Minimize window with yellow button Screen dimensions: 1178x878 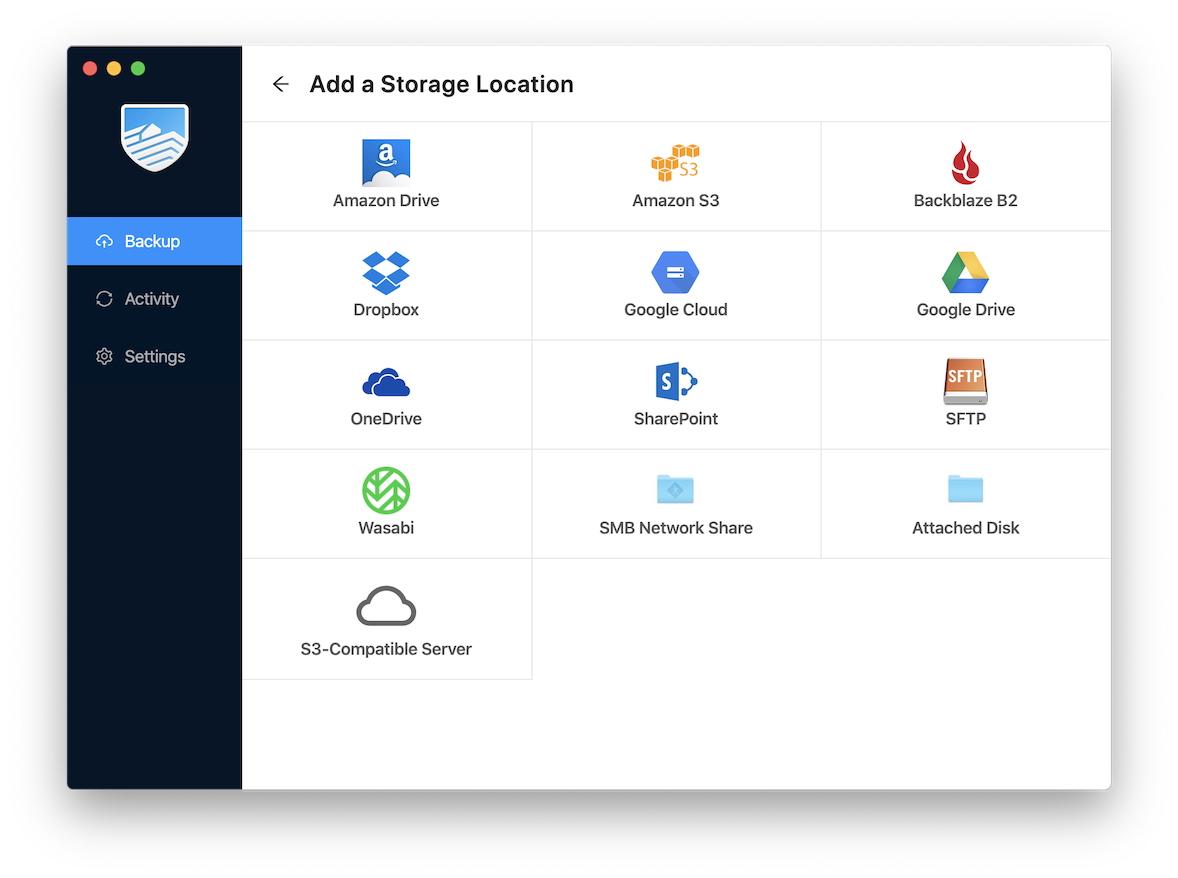click(114, 68)
